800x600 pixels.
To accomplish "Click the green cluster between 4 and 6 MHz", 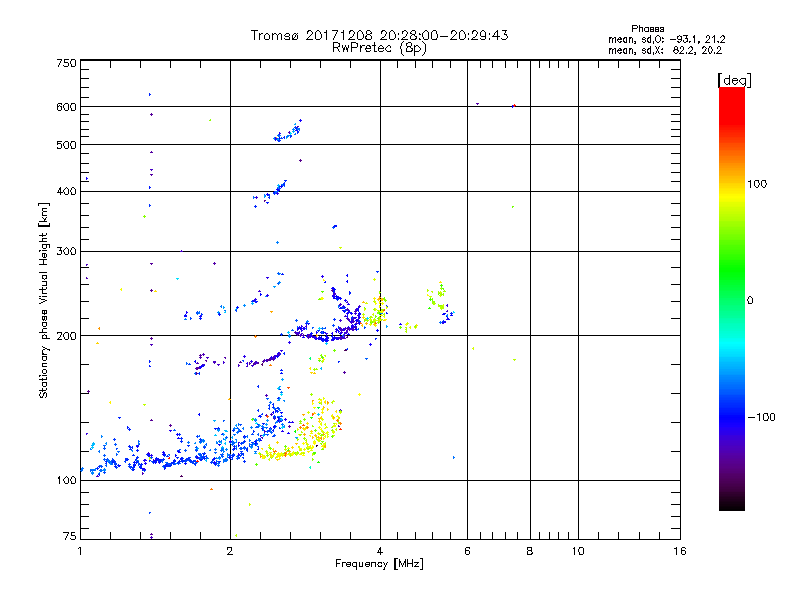I will 436,296.
